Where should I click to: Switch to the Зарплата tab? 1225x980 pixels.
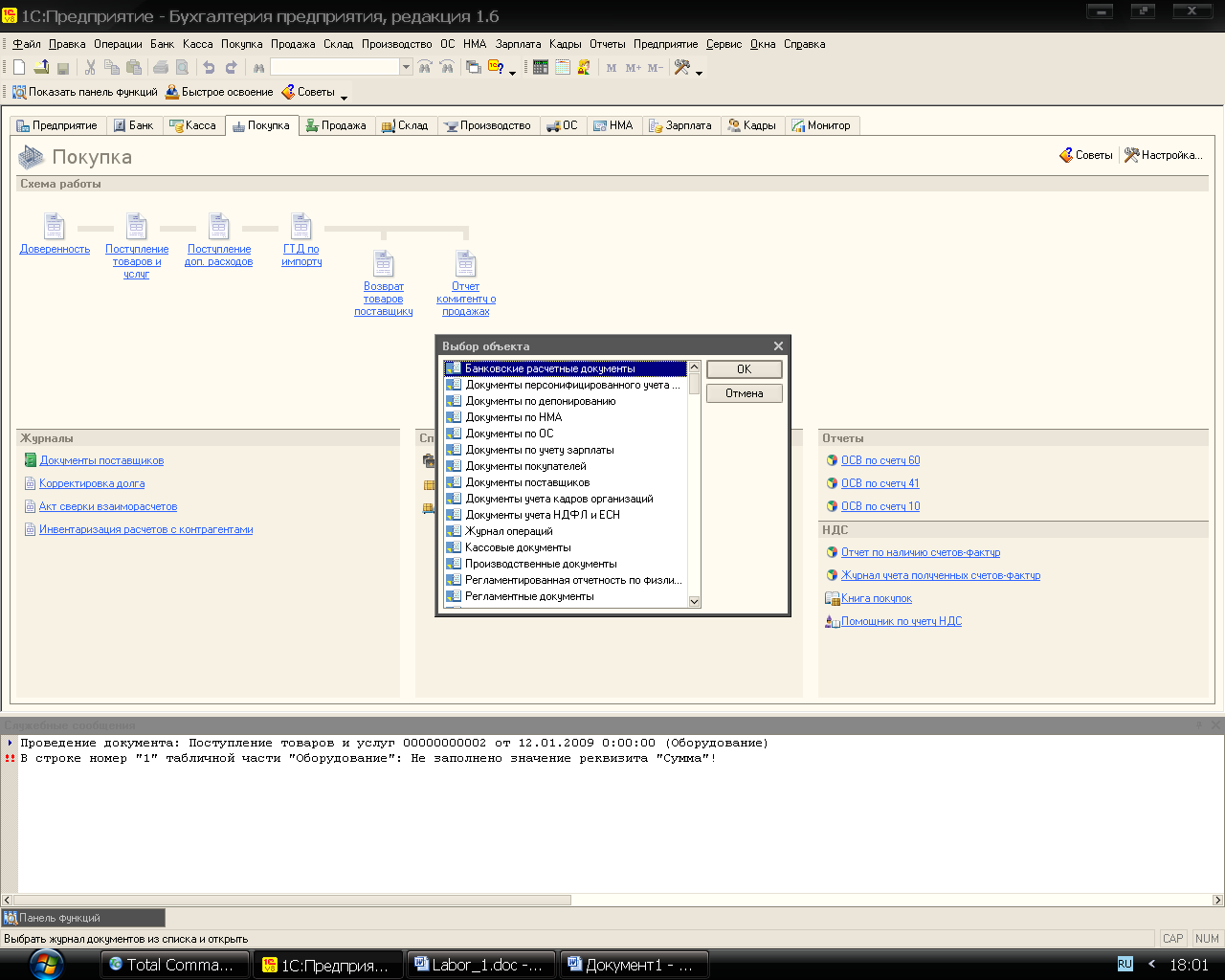pos(680,125)
